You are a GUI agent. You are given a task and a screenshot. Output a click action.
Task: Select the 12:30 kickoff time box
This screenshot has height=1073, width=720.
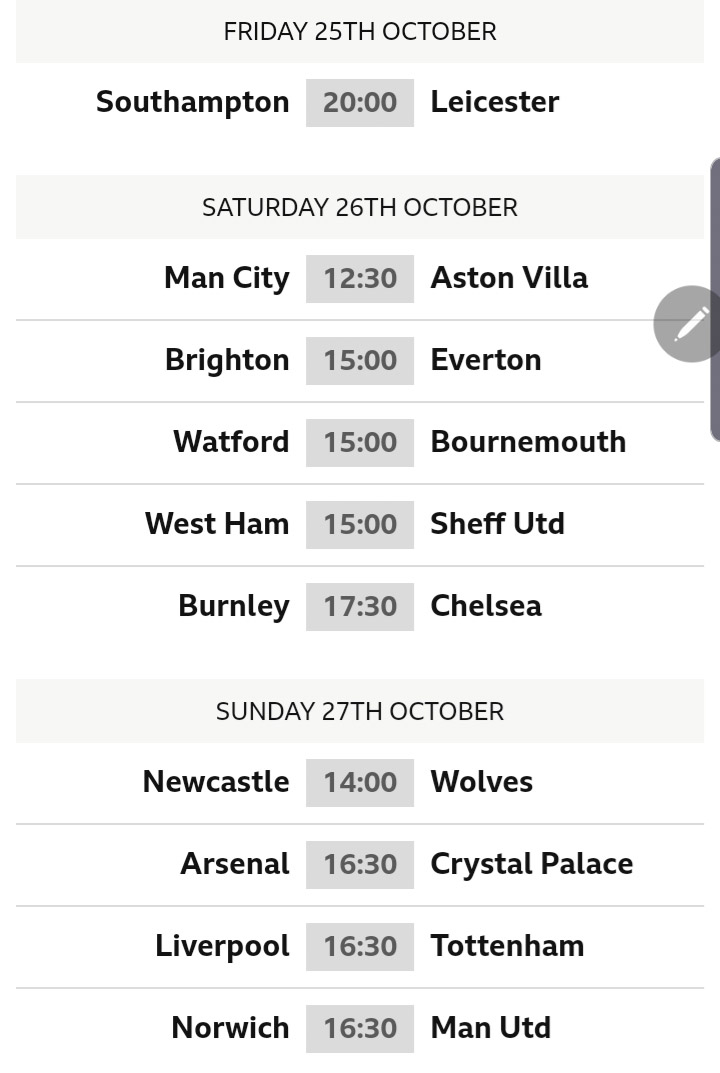pyautogui.click(x=360, y=279)
